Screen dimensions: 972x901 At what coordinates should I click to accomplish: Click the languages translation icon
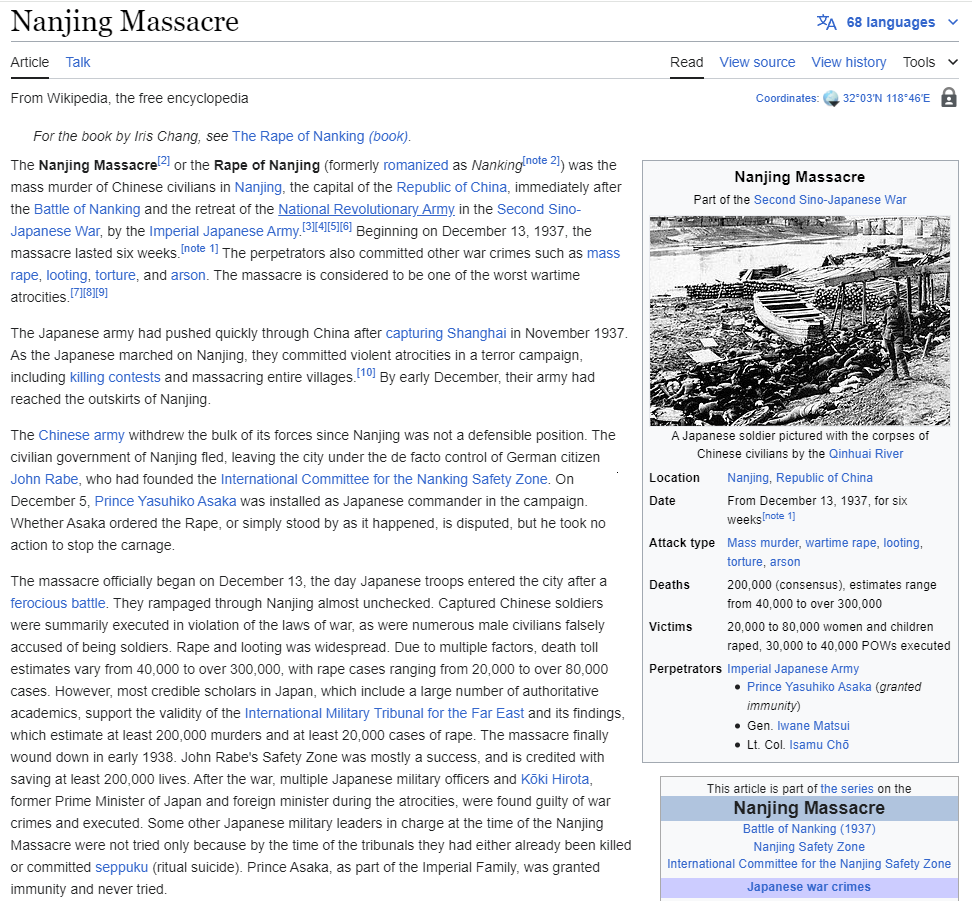pyautogui.click(x=826, y=22)
